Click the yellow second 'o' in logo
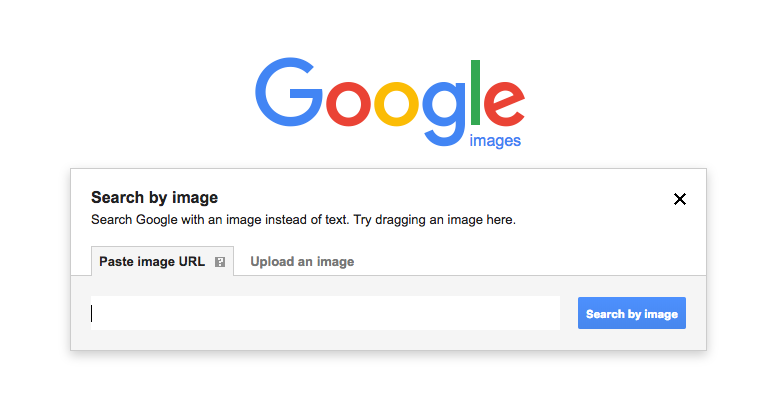 [x=396, y=102]
